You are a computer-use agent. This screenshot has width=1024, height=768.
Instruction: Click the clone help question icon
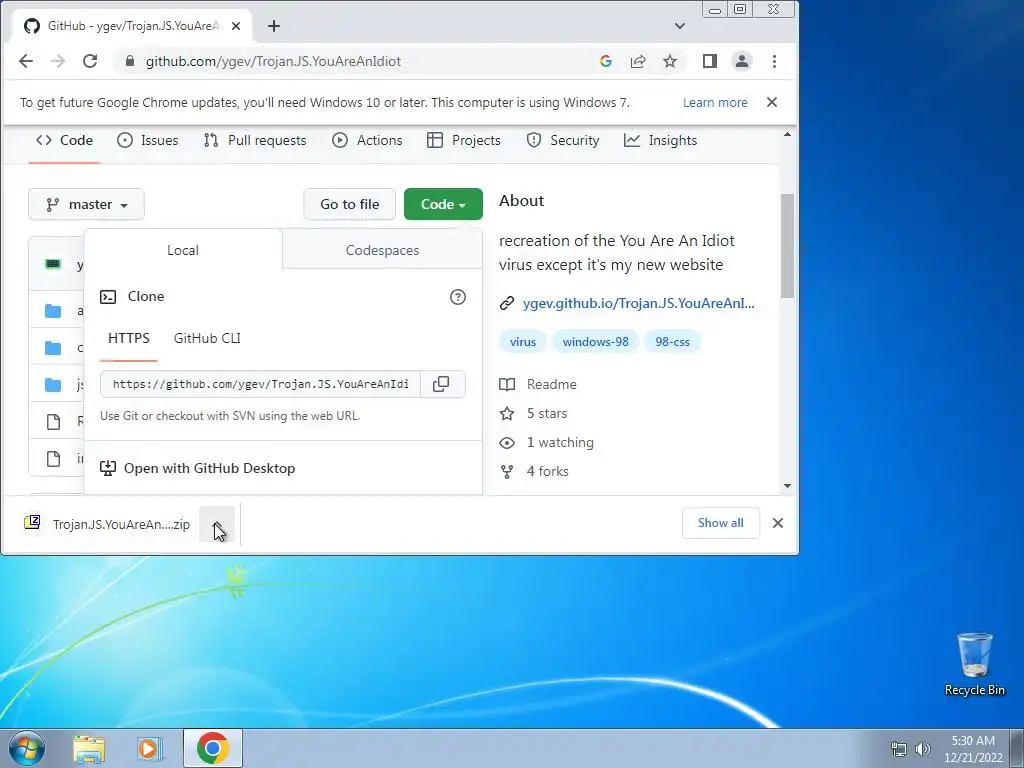(x=458, y=297)
